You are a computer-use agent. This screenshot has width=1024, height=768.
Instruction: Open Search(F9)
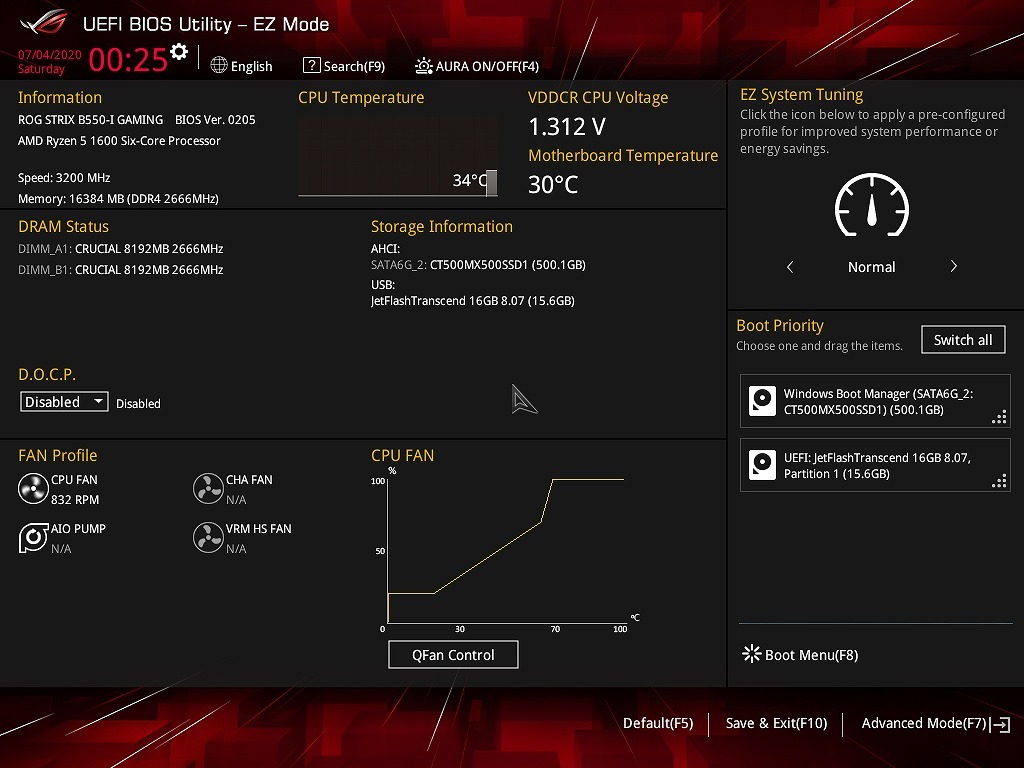pyautogui.click(x=344, y=66)
